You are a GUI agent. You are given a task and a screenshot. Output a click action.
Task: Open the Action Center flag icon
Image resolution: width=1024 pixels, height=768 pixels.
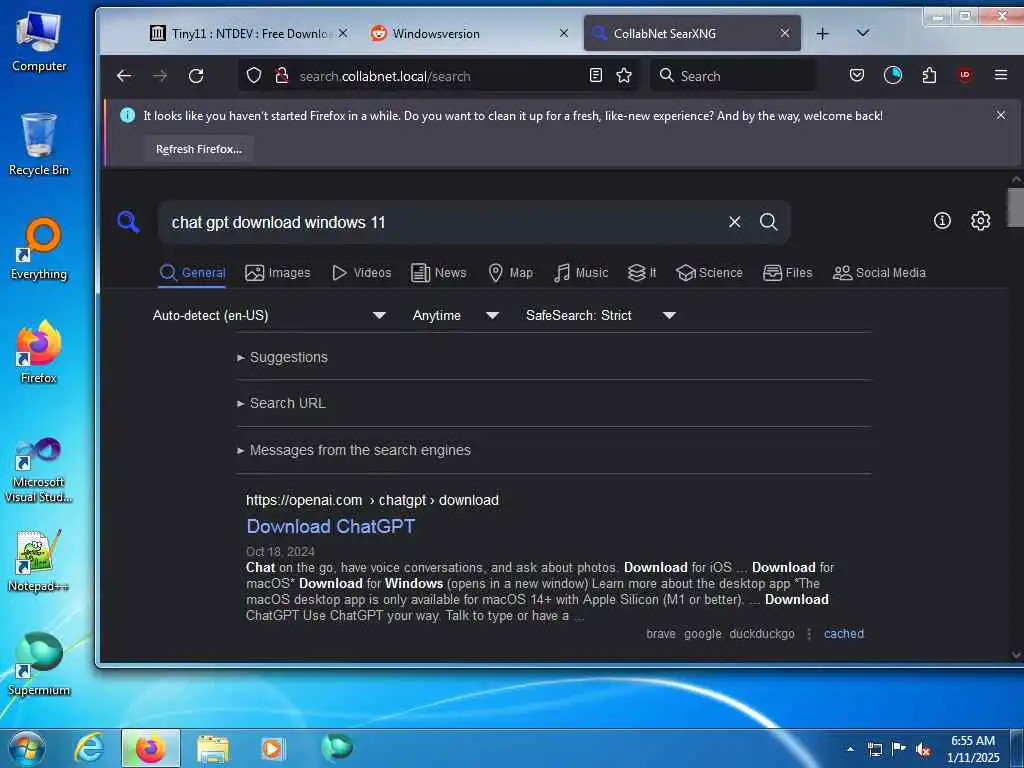(x=899, y=748)
